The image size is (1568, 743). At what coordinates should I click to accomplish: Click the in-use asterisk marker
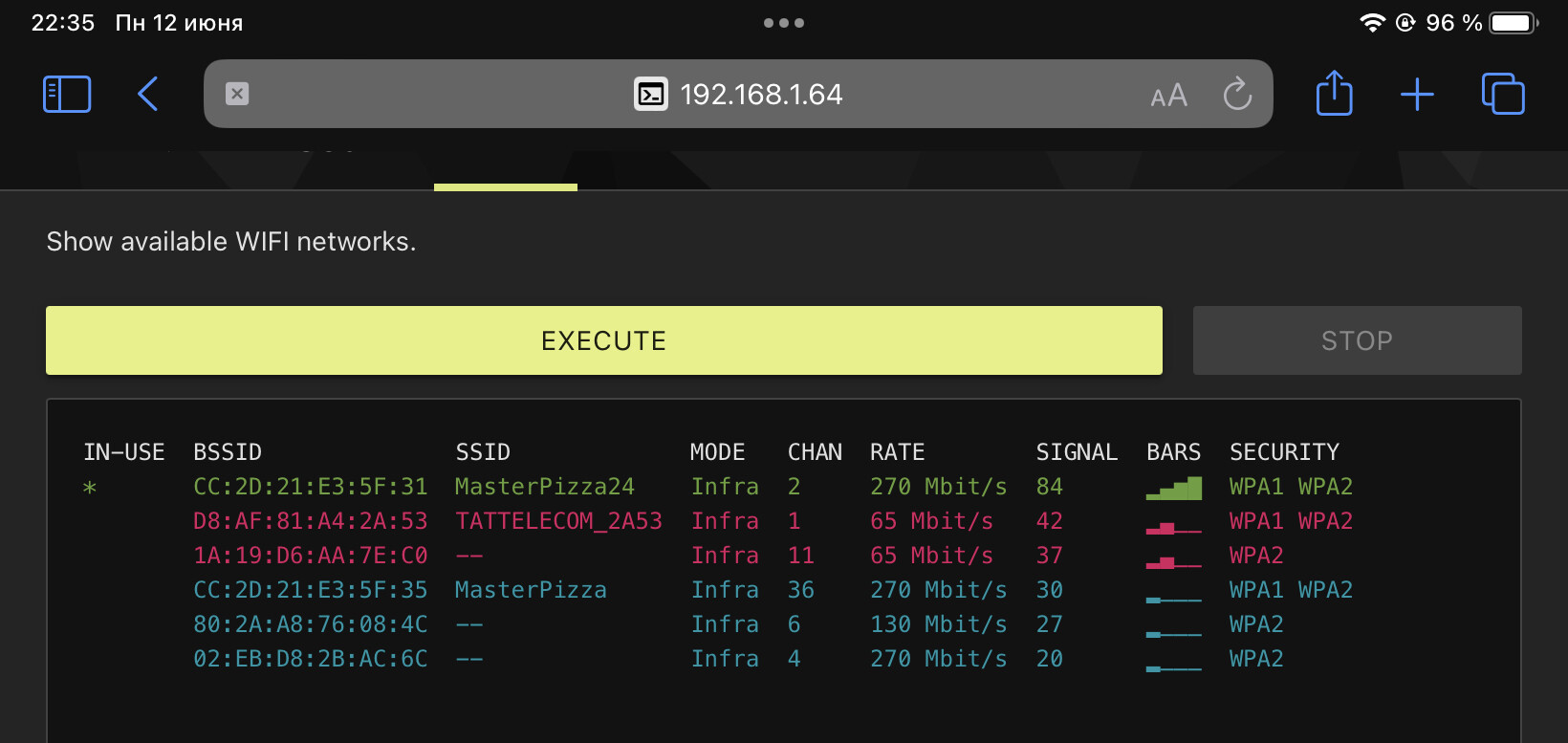tap(90, 489)
